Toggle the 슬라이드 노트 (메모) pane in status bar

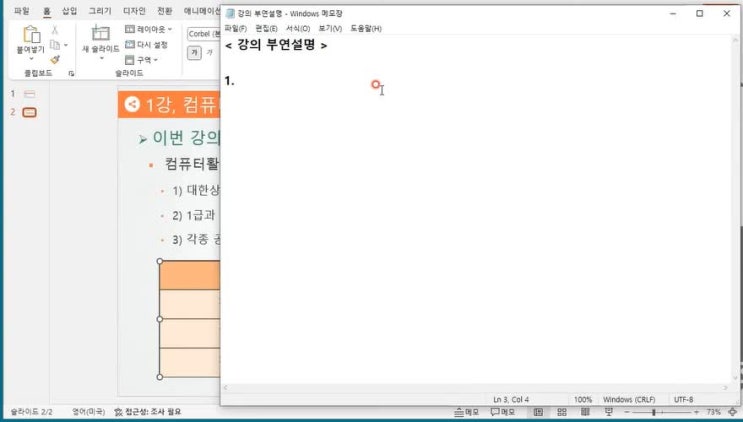pyautogui.click(x=465, y=412)
